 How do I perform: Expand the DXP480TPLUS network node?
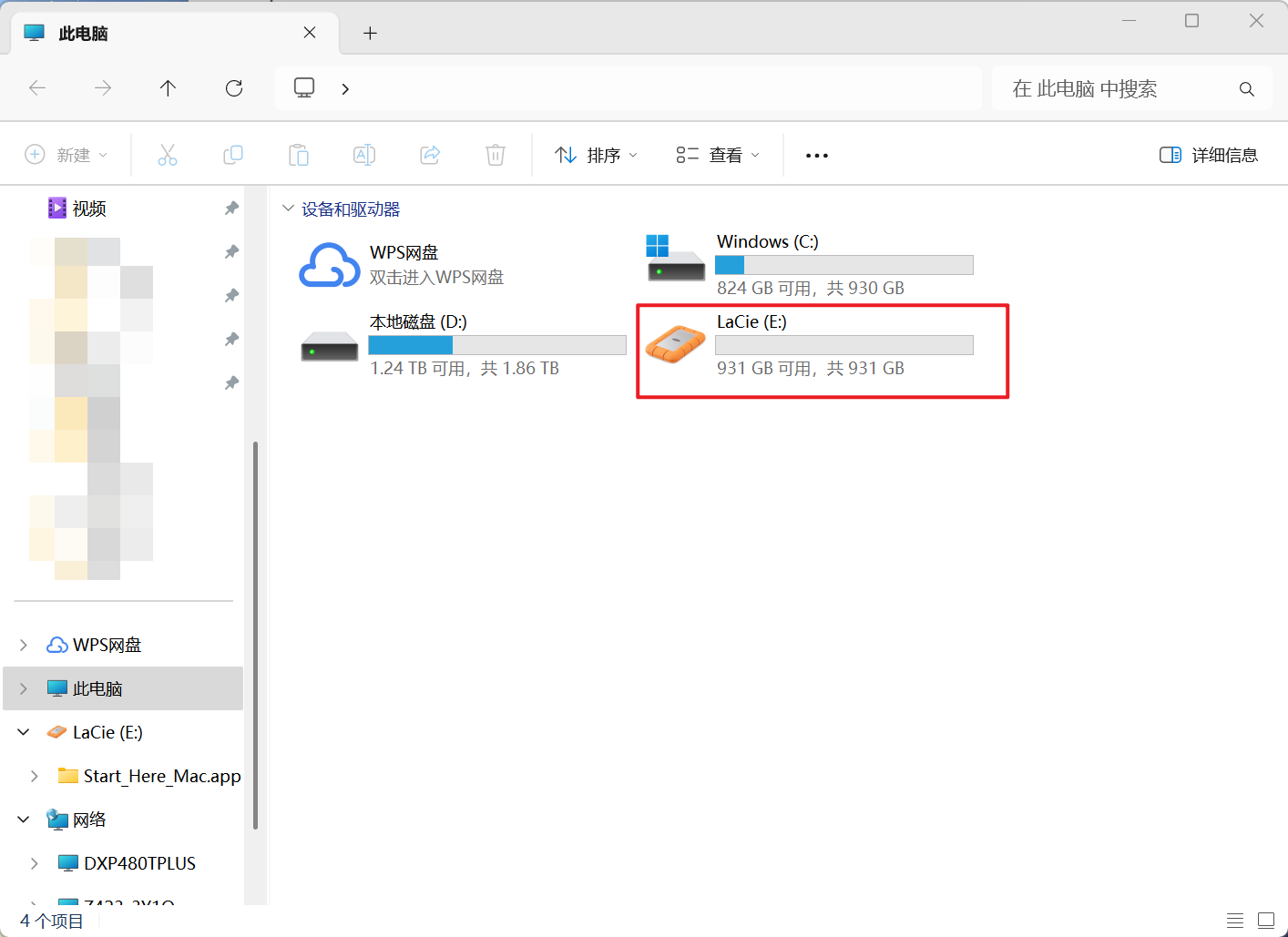tap(35, 863)
